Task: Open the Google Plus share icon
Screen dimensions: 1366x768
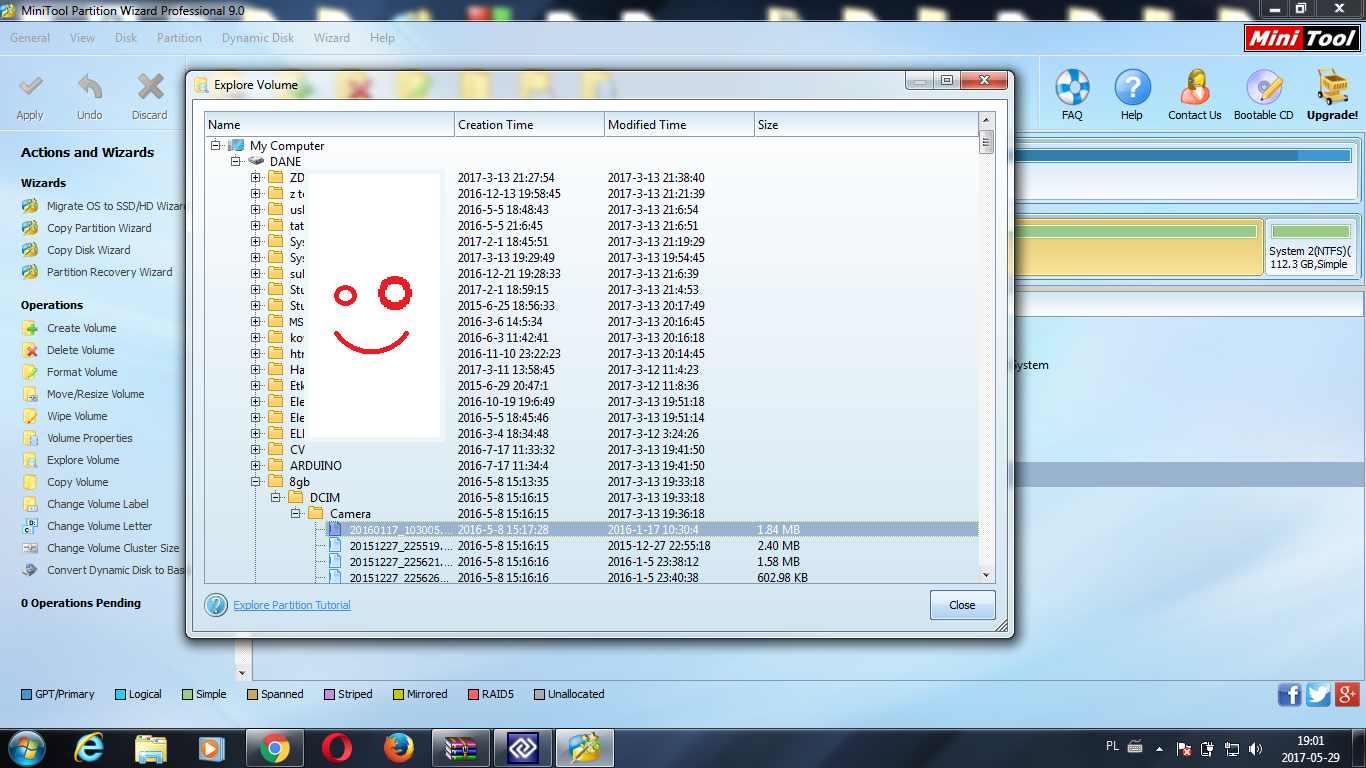Action: [1347, 694]
